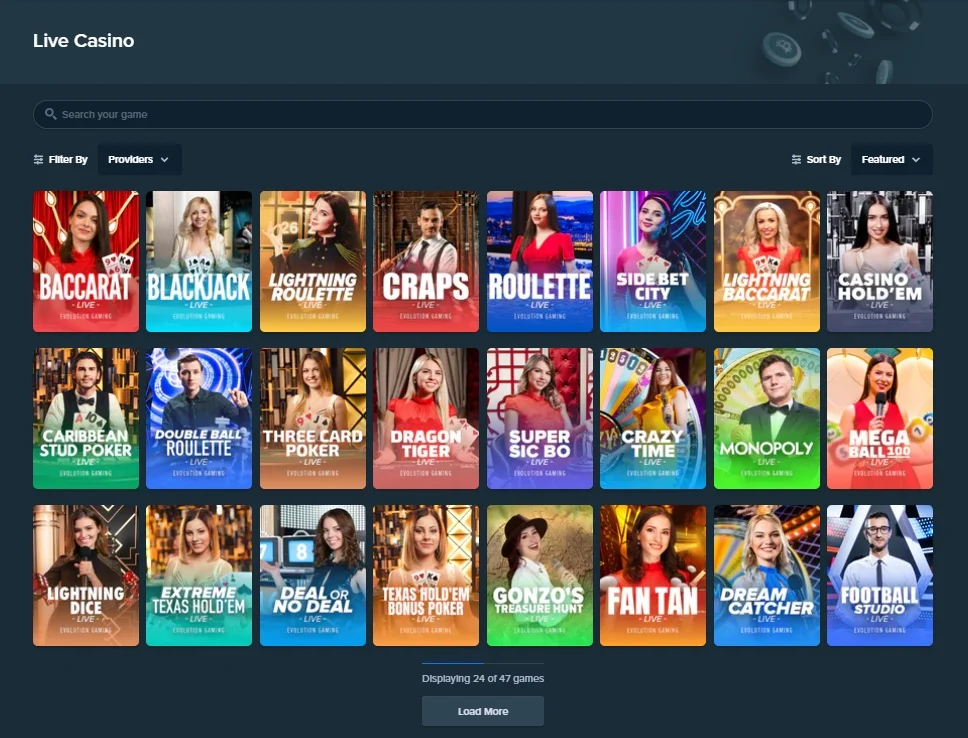Open the Providers filter dropdown
This screenshot has width=968, height=738.
140,159
